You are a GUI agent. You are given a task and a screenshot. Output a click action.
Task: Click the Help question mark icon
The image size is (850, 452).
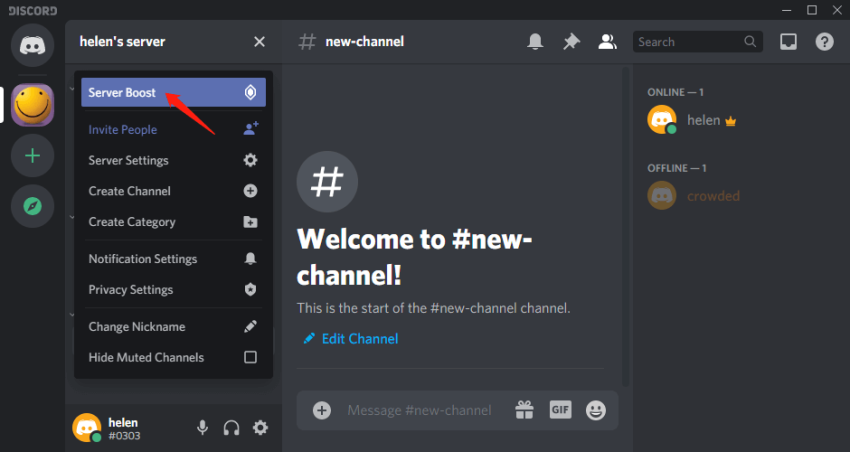coord(824,42)
